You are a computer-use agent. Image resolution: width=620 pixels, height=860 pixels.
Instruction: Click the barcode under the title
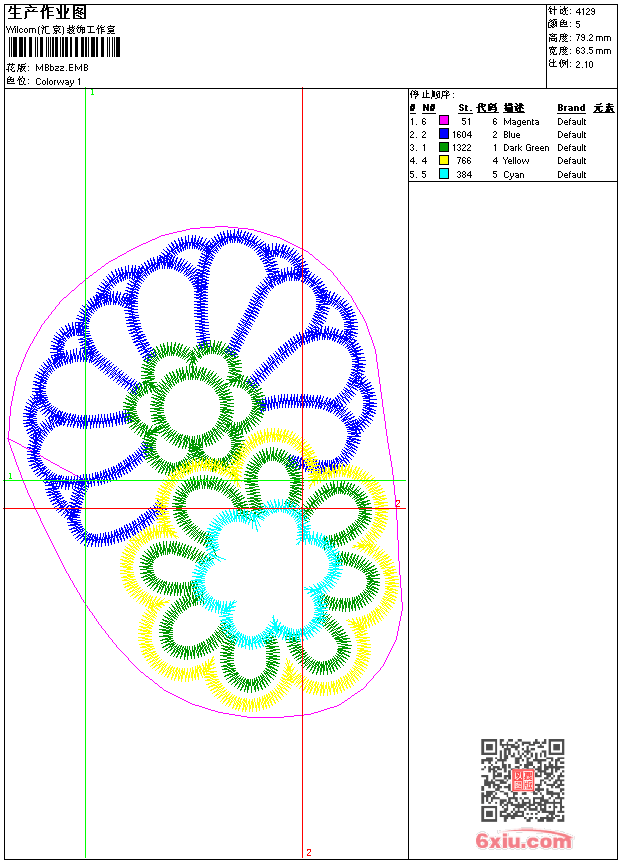coord(64,48)
